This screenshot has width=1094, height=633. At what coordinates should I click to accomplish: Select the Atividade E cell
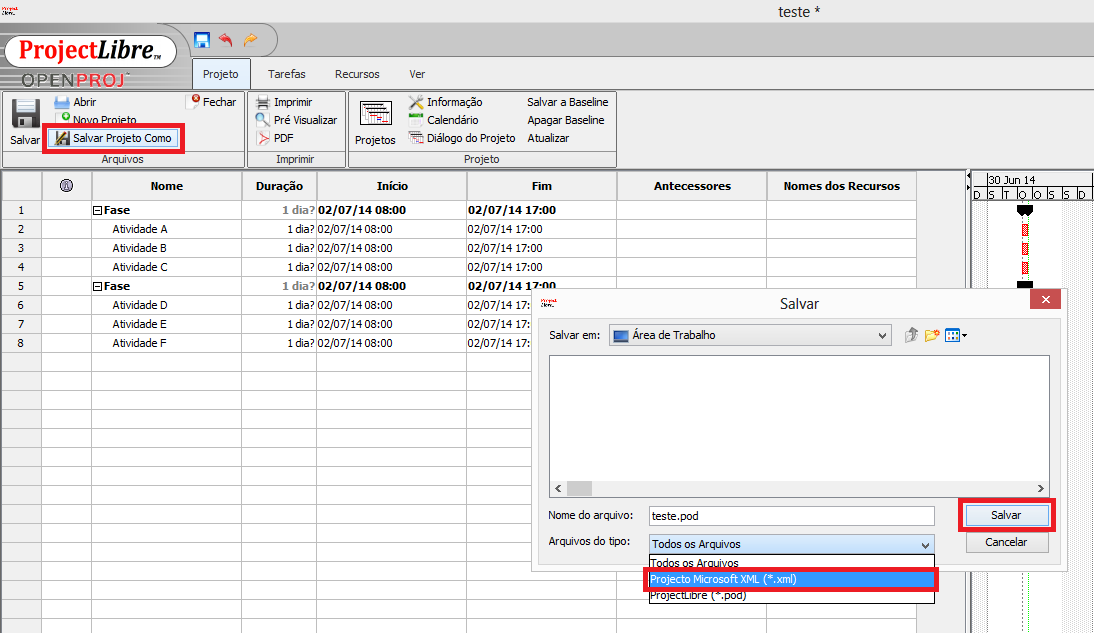[167, 324]
